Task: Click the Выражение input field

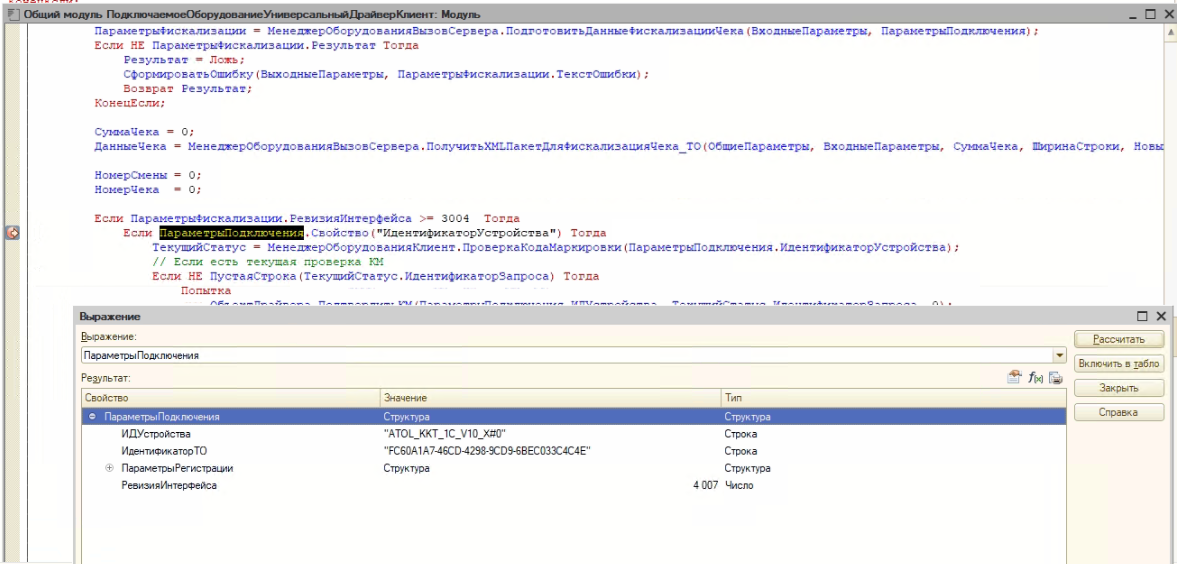Action: (567, 355)
